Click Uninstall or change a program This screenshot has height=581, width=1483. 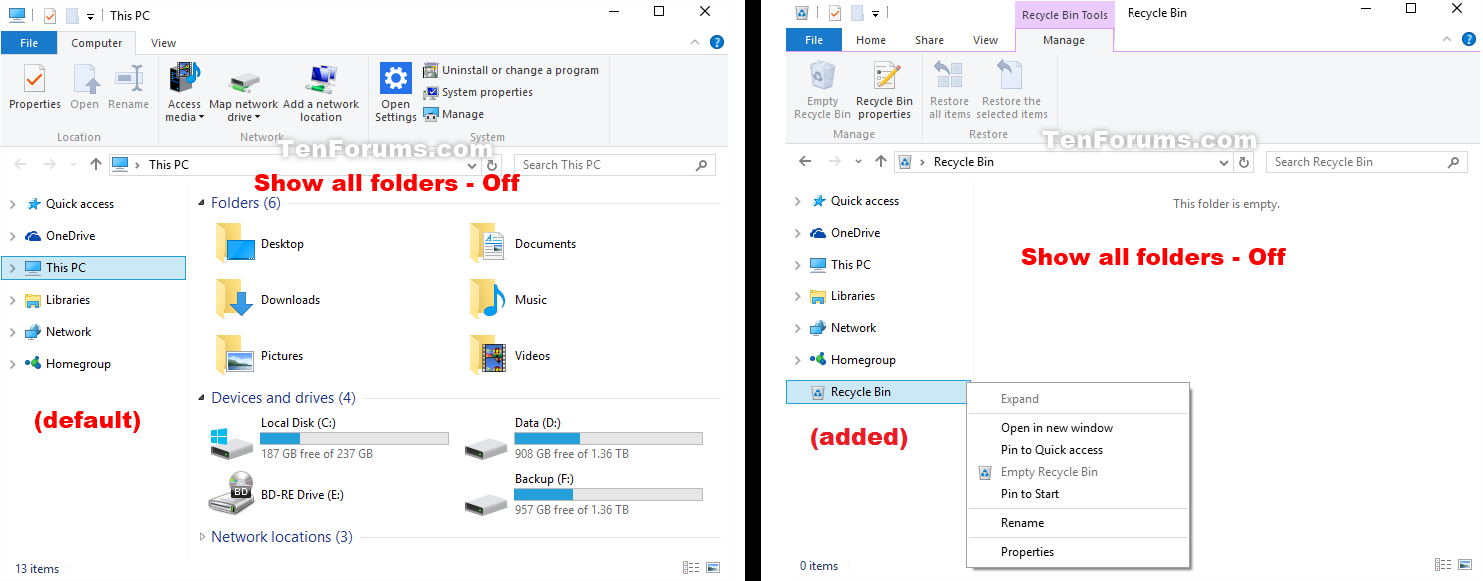(512, 70)
